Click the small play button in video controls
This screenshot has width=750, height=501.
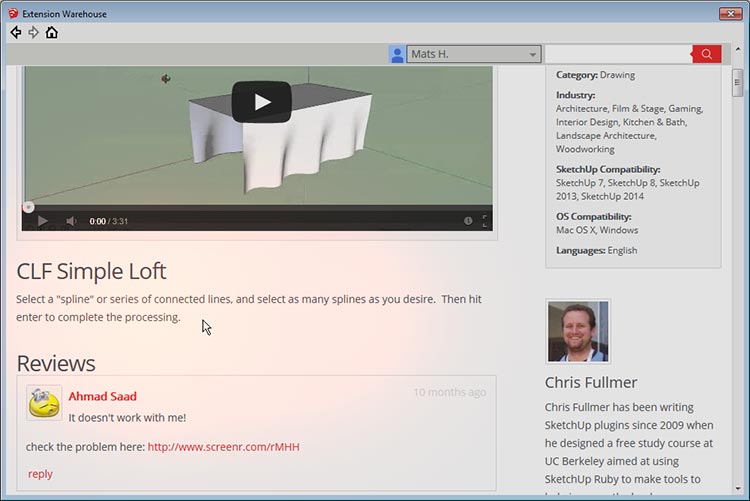pos(43,221)
